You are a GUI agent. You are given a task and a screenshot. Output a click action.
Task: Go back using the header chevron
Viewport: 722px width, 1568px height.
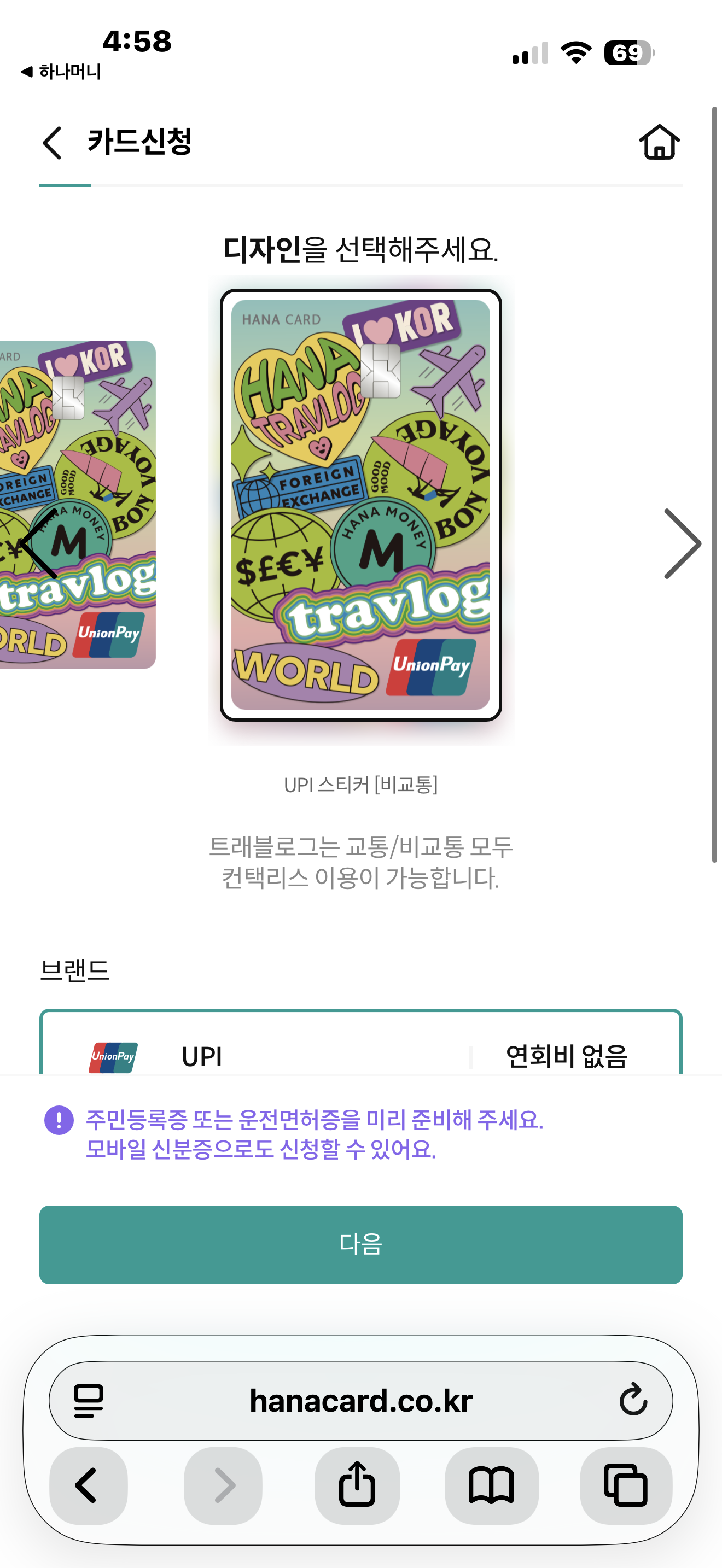click(x=53, y=143)
